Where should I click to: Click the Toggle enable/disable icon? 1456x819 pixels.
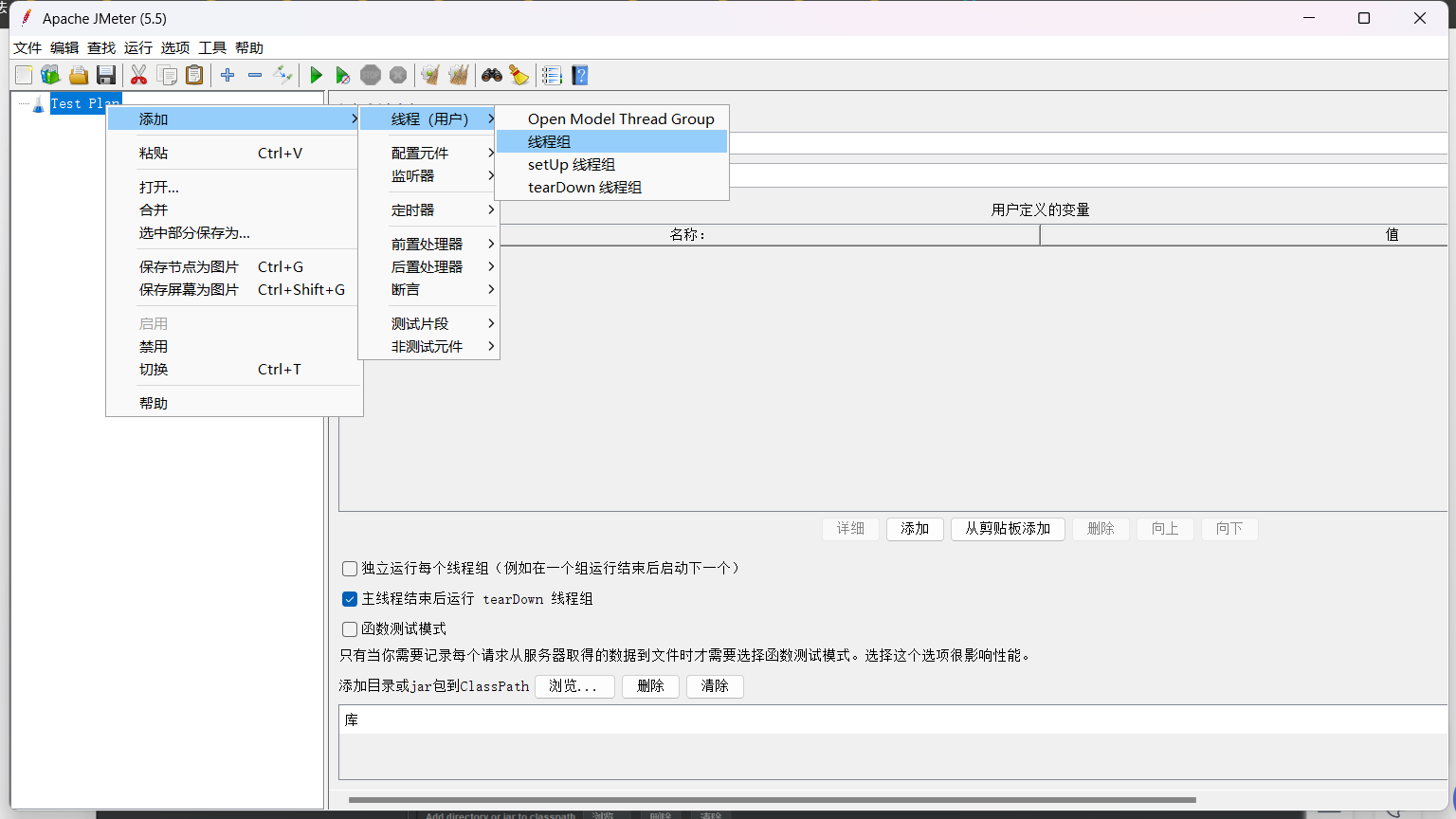pyautogui.click(x=282, y=75)
